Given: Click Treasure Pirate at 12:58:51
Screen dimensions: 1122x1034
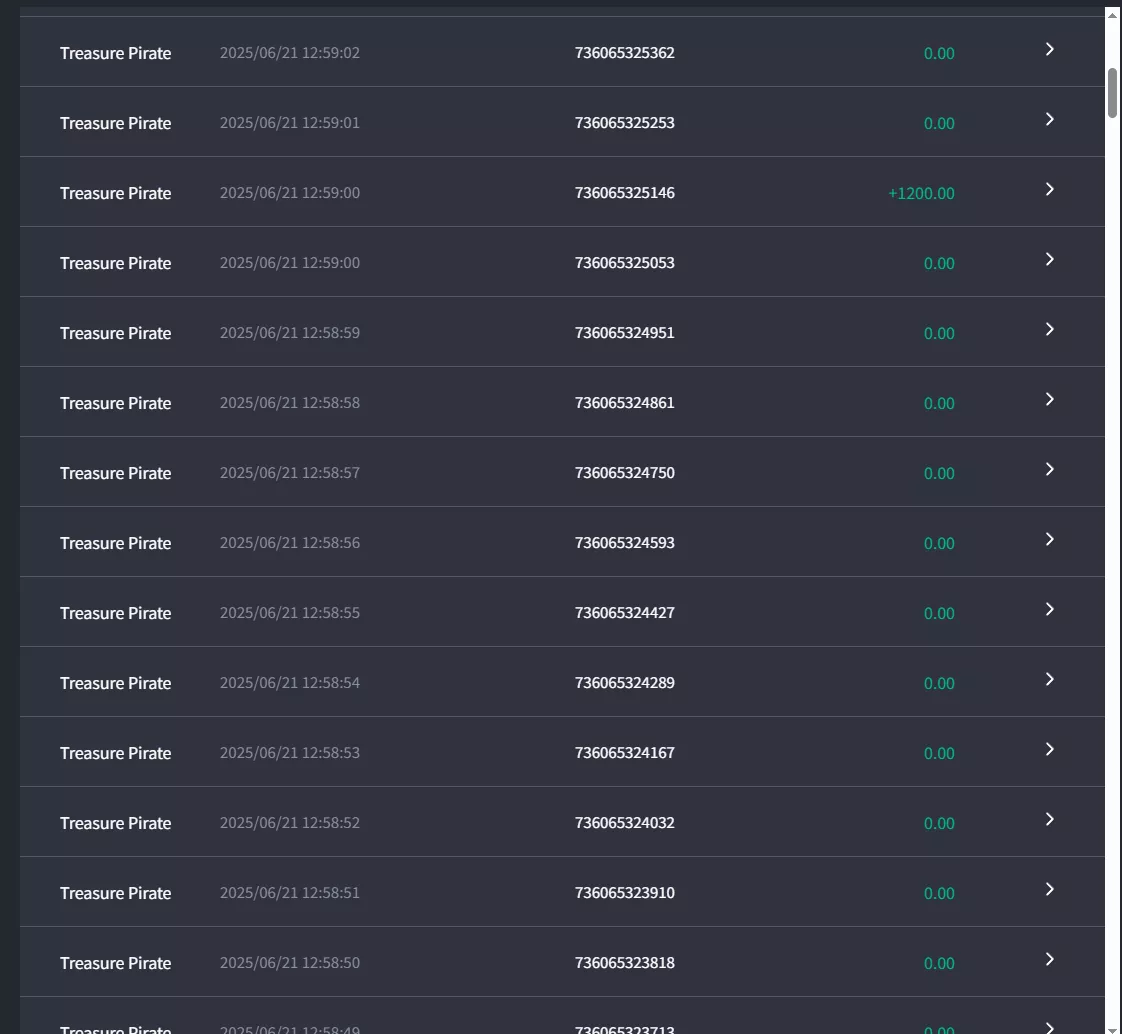Looking at the screenshot, I should point(115,893).
